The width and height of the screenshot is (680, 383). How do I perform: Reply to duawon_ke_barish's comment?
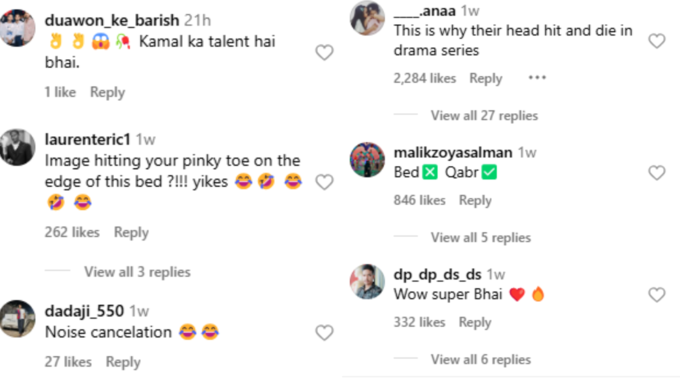point(107,92)
